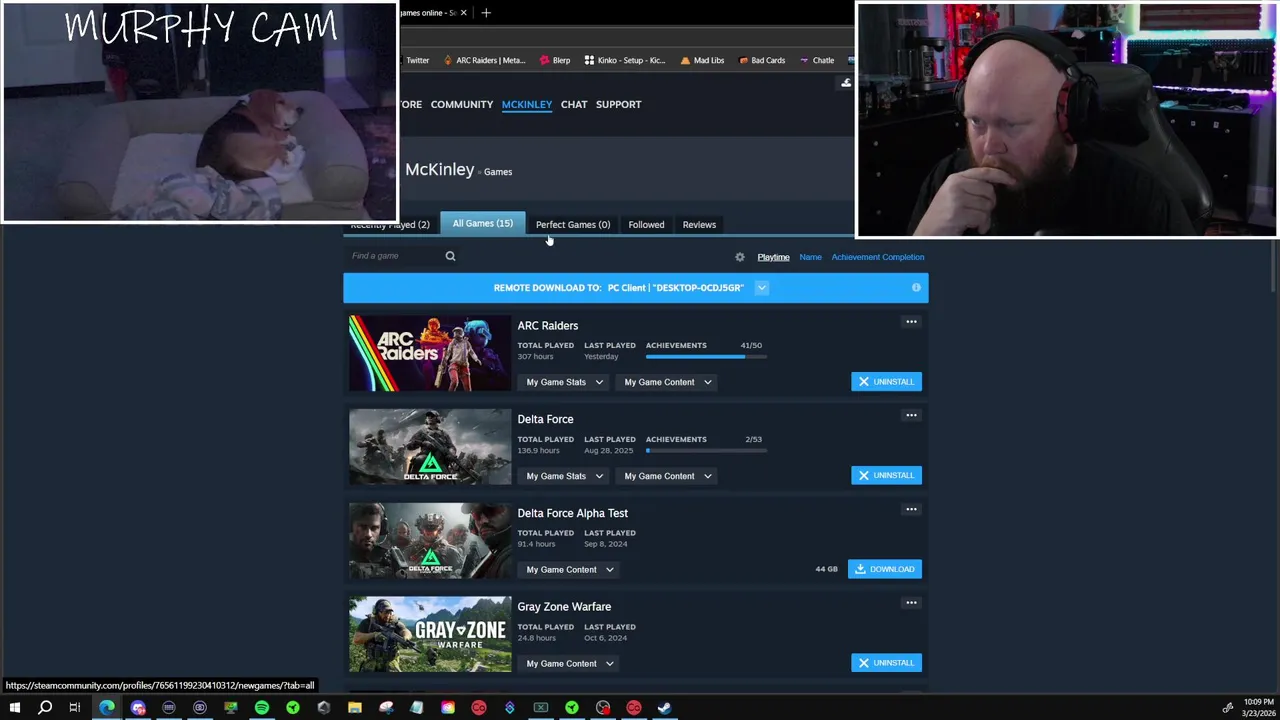Open Task View on the taskbar
This screenshot has width=1280, height=720.
click(x=75, y=708)
